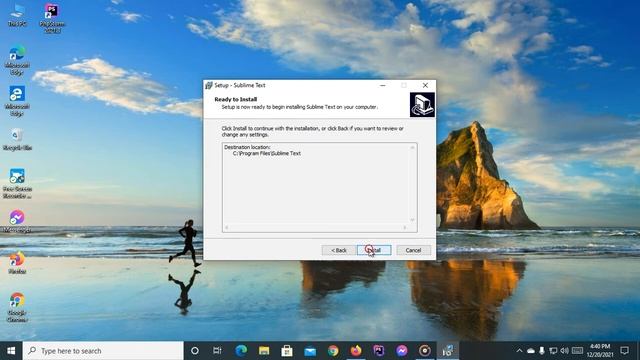
Task: Select the Firefox desktop icon
Action: point(17,262)
